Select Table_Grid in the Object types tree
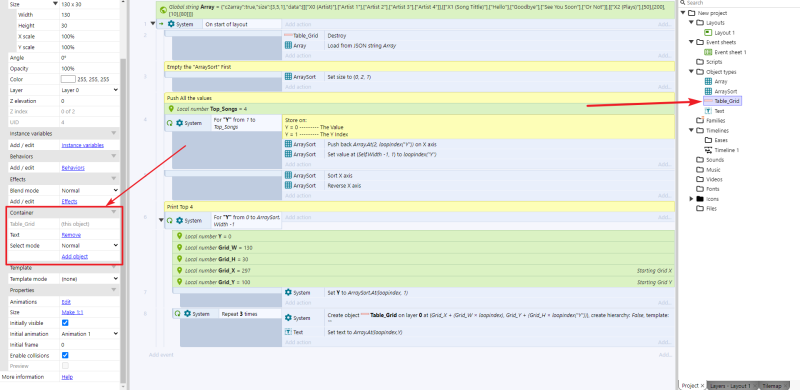Image resolution: width=800 pixels, height=390 pixels. tap(722, 101)
